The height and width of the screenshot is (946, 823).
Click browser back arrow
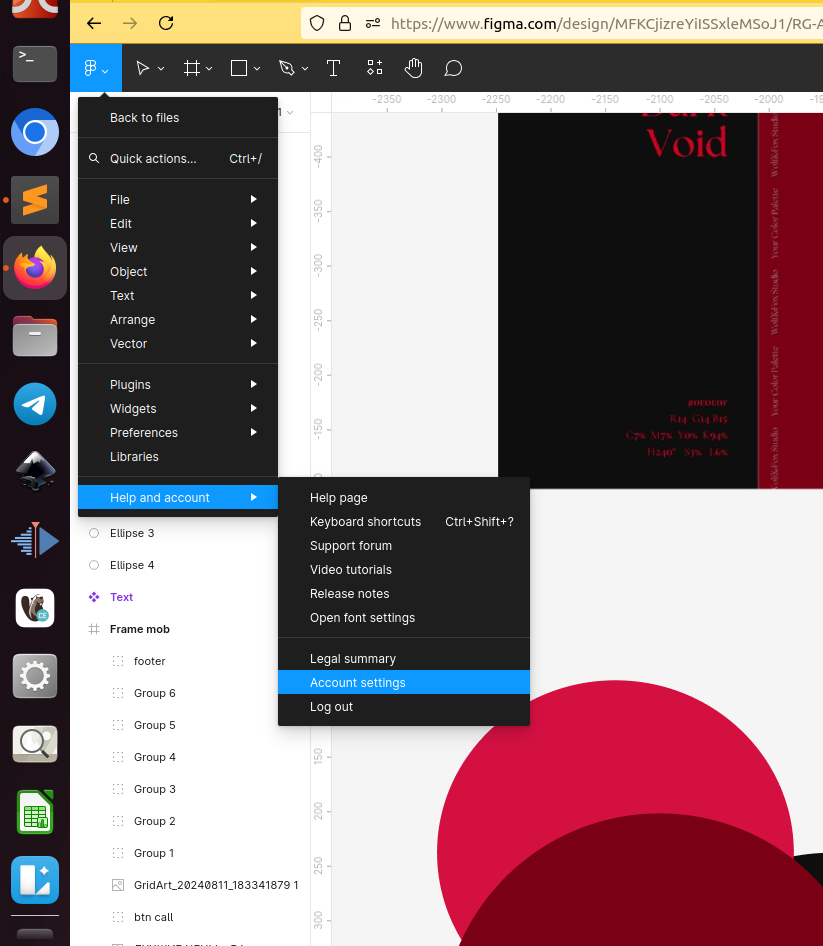point(94,24)
